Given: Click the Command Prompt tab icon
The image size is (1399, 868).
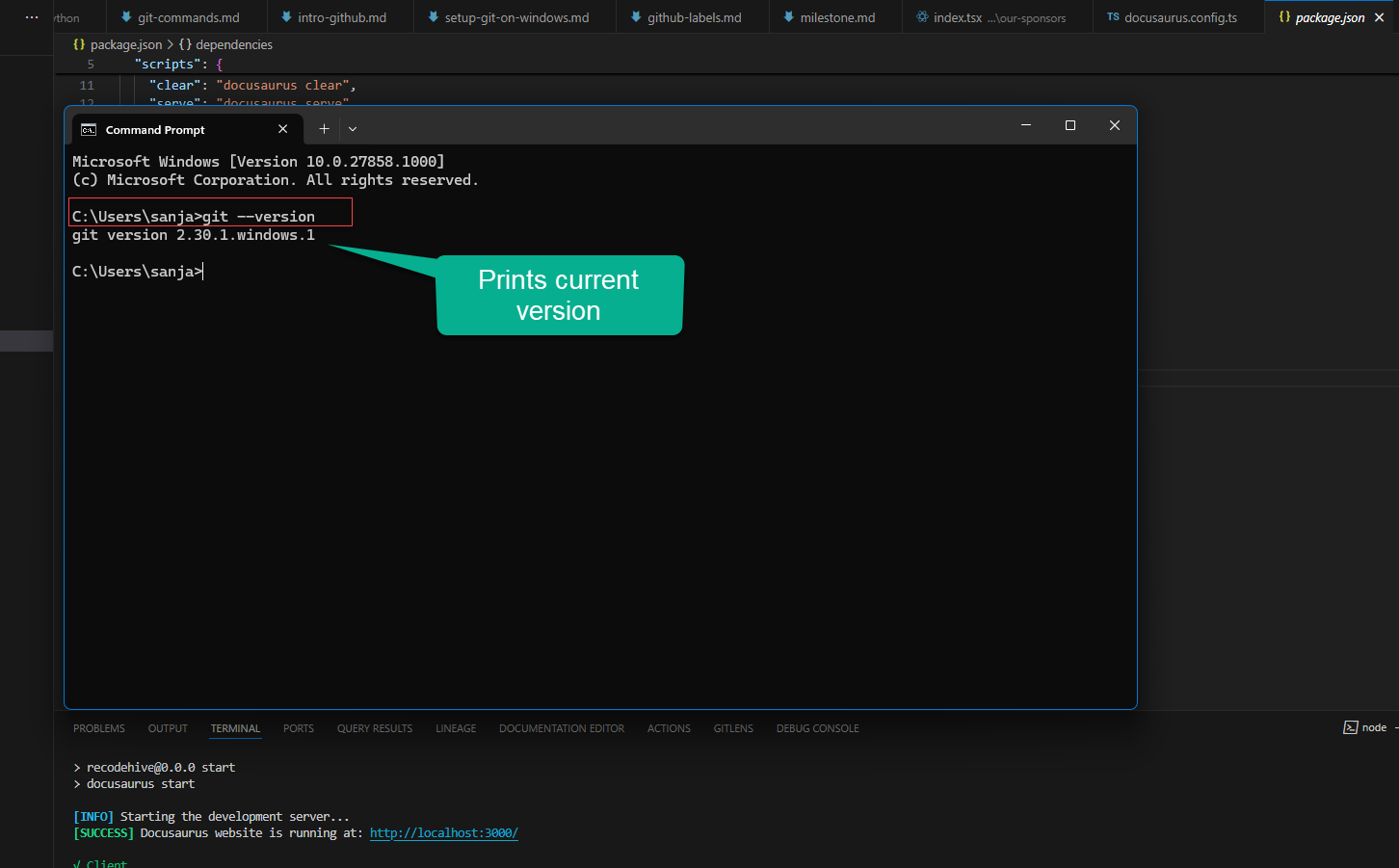Looking at the screenshot, I should tap(89, 130).
